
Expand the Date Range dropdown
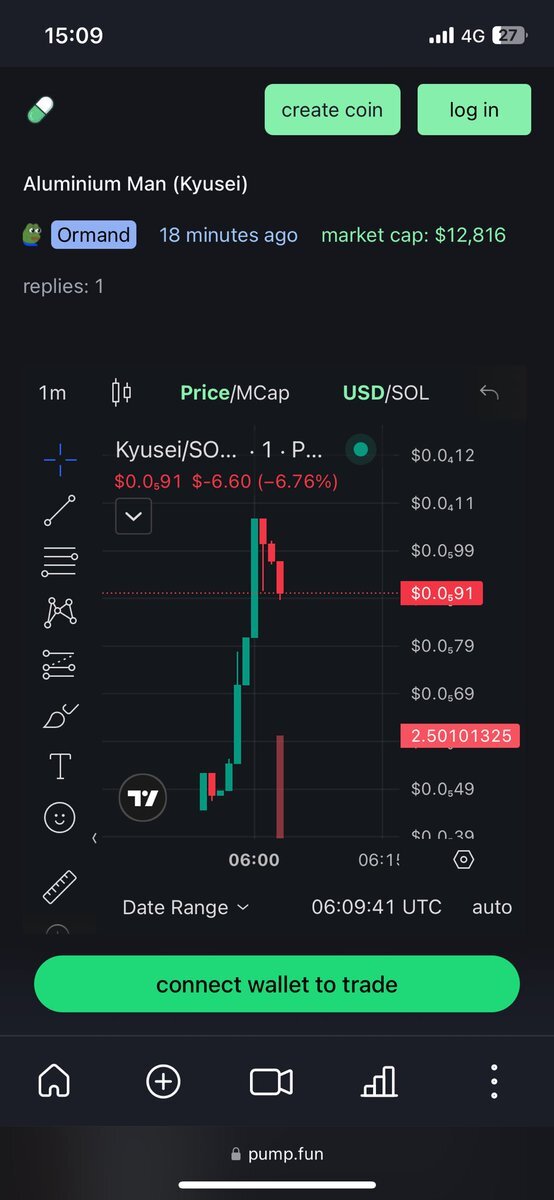[x=185, y=907]
